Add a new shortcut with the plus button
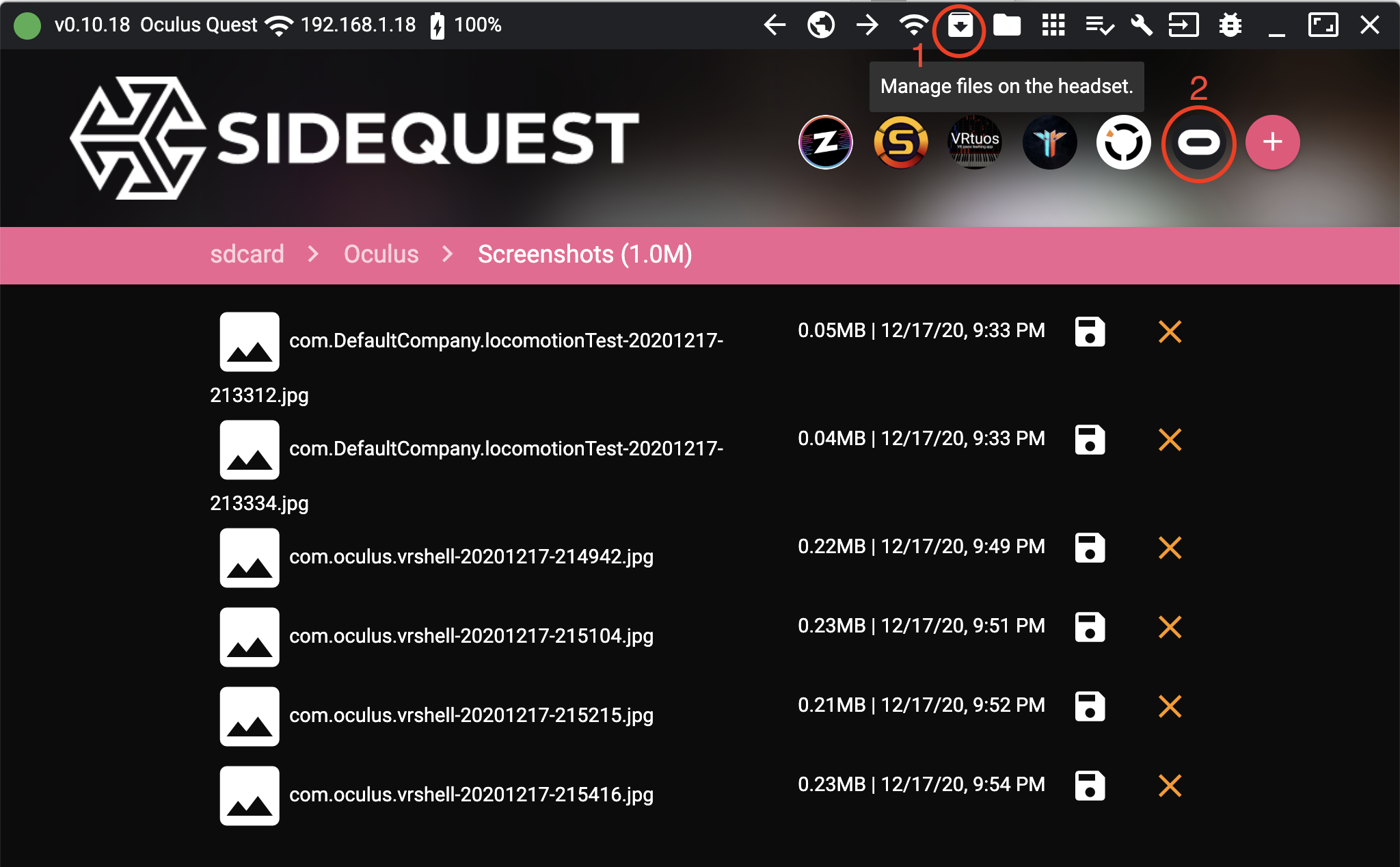1400x867 pixels. pos(1273,142)
